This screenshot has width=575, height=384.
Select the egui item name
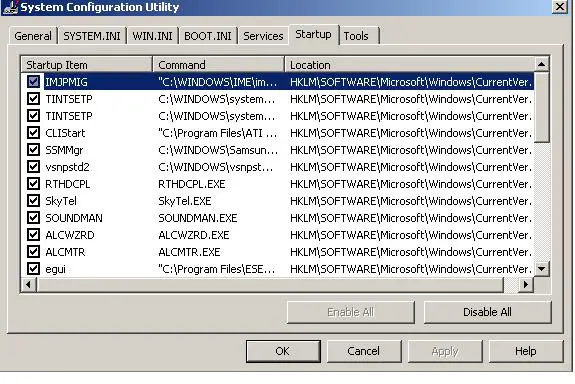click(x=55, y=269)
